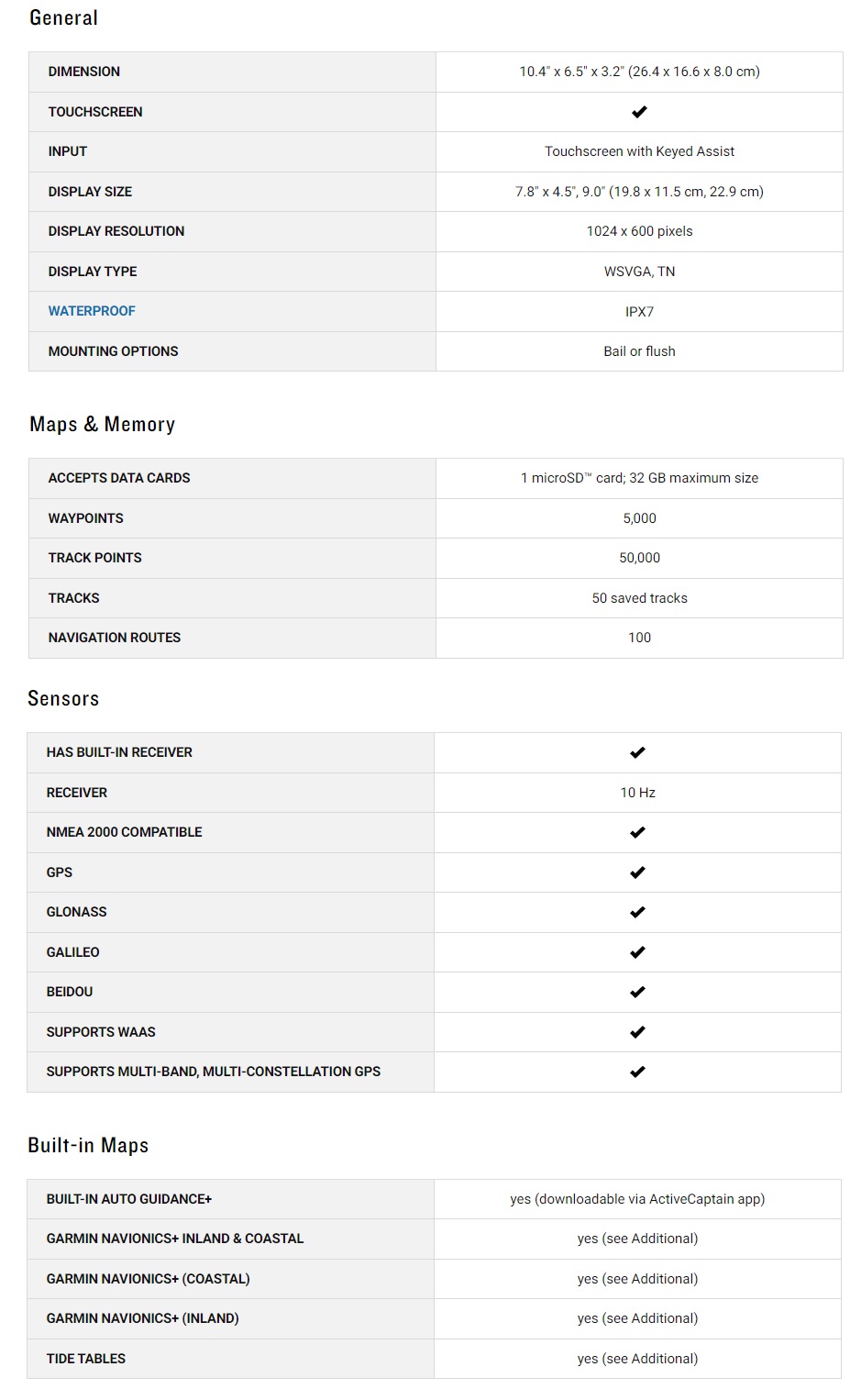Click the NMEA 2000 Compatible checkmark
The width and height of the screenshot is (861, 1400).
coord(637,832)
